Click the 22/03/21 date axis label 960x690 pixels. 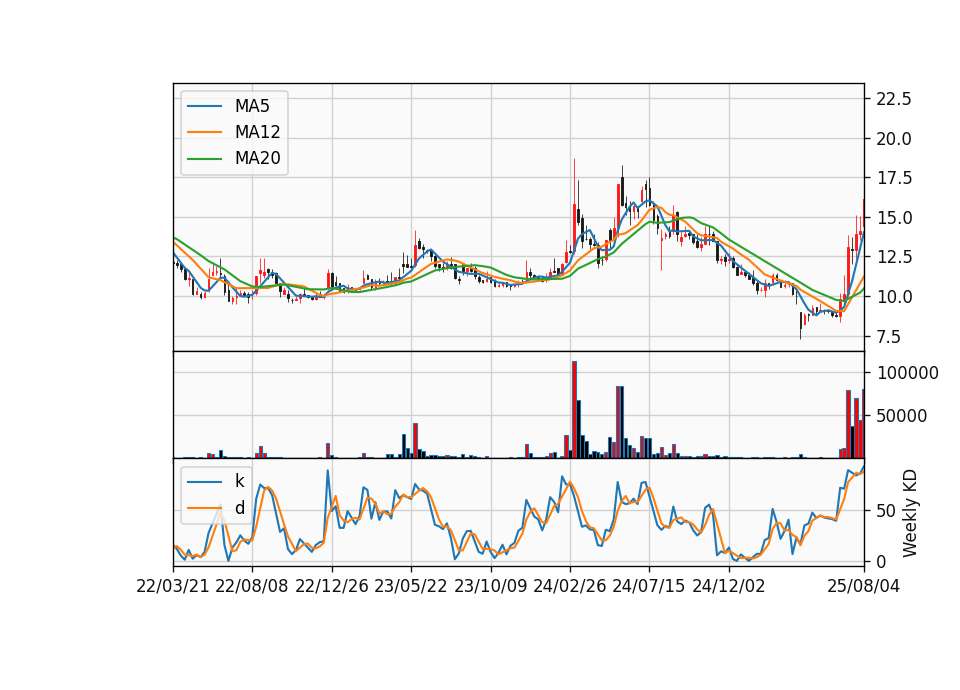(173, 586)
